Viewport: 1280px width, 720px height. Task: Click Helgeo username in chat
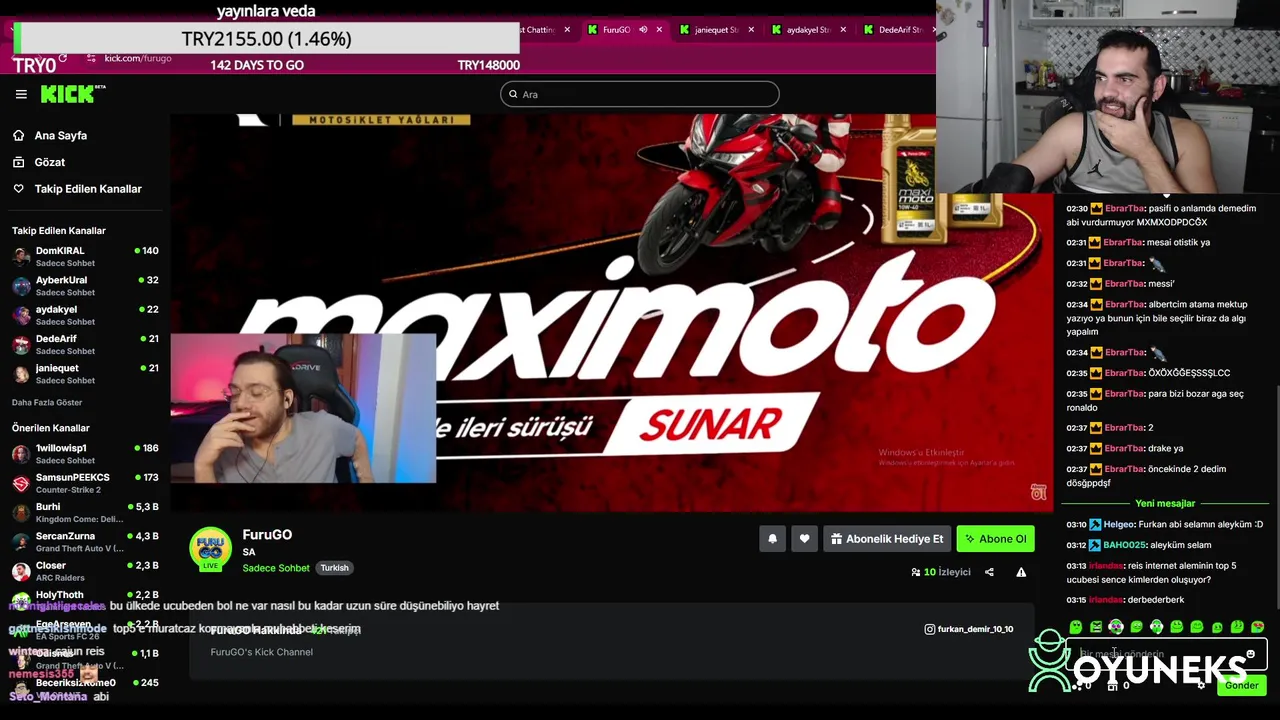tap(1119, 525)
